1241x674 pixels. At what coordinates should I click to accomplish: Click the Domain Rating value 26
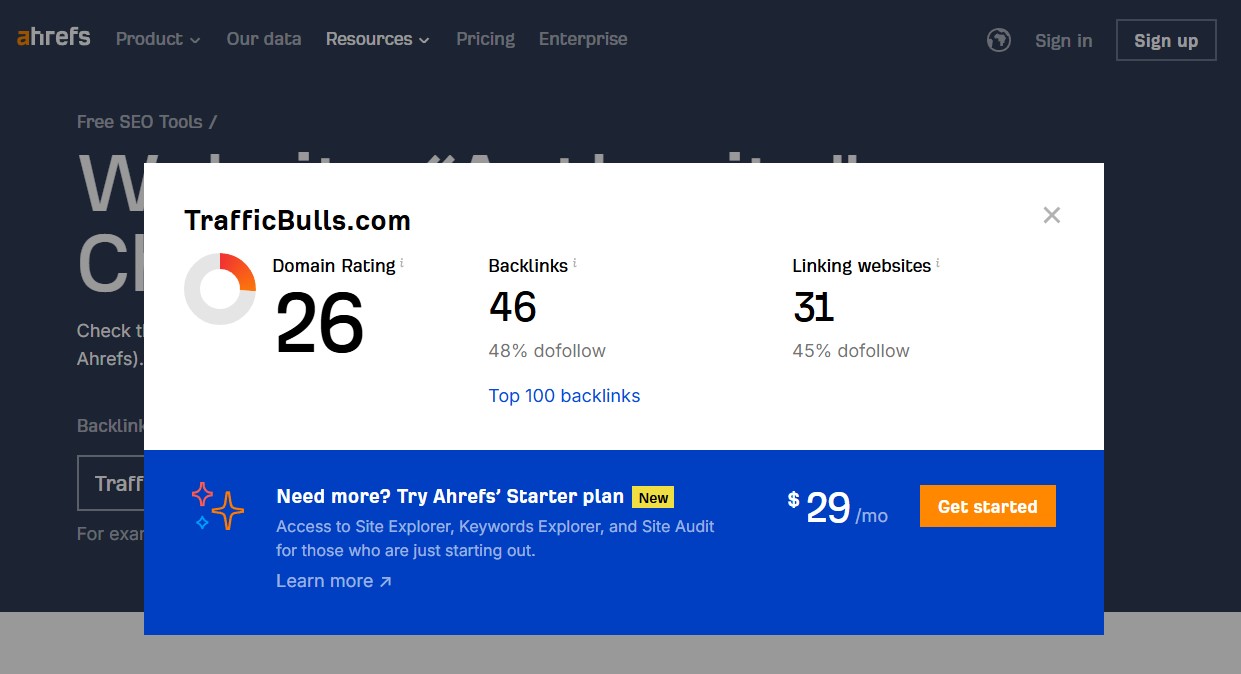tap(320, 323)
